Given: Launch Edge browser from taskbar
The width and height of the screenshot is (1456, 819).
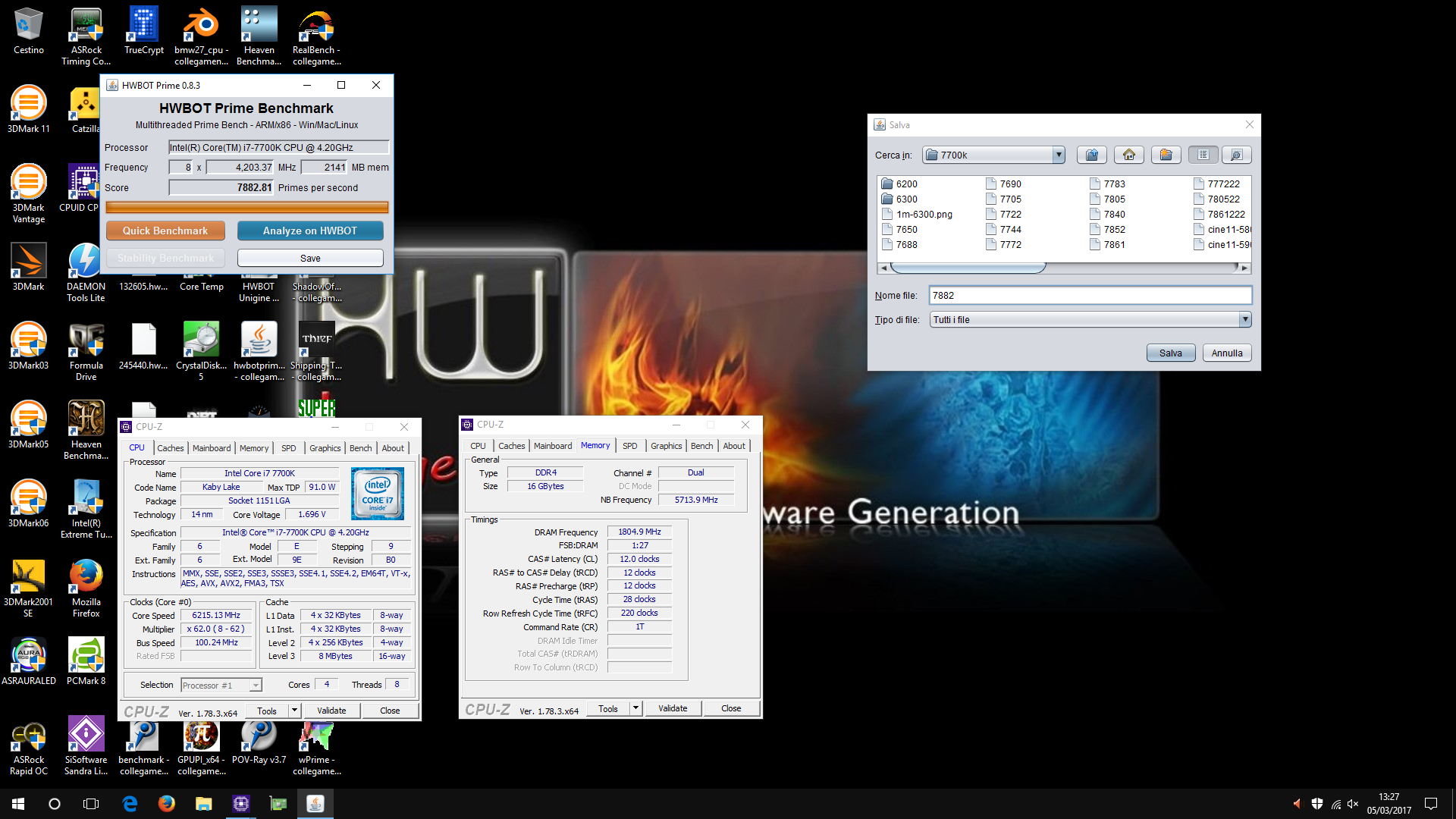Looking at the screenshot, I should click(x=130, y=804).
